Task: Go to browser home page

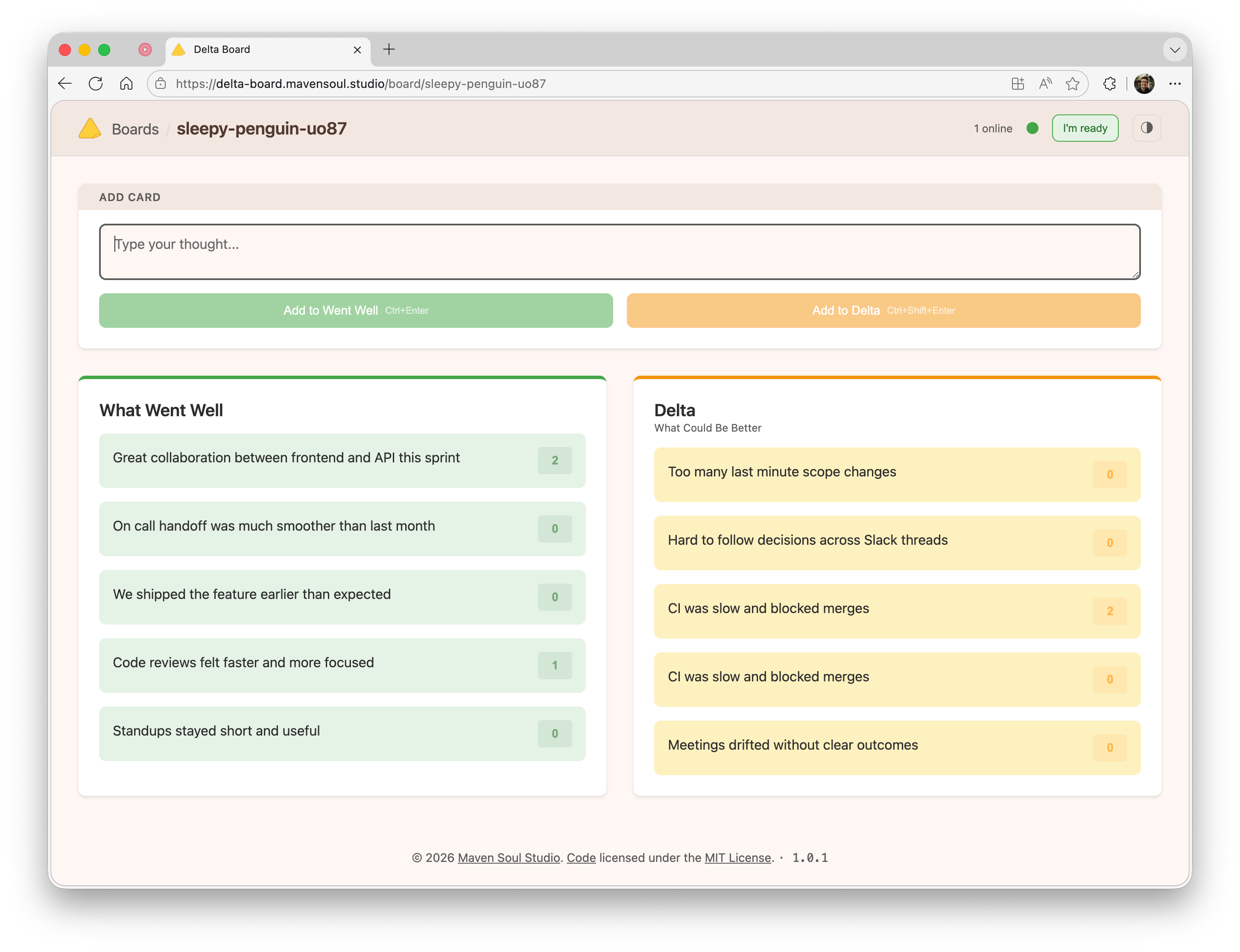Action: [x=126, y=84]
